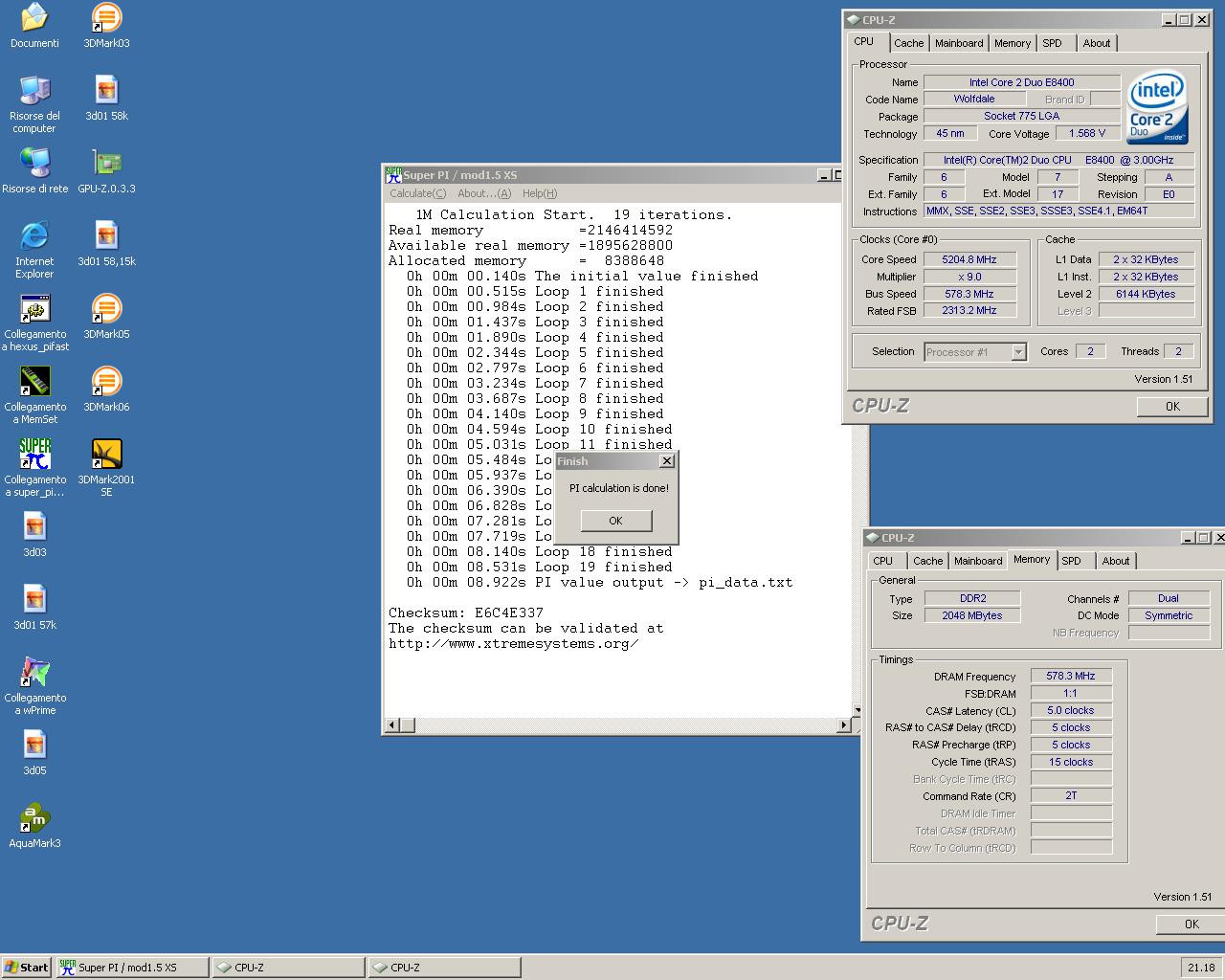
Task: Open the Calculate menu in Super PI
Action: point(417,193)
